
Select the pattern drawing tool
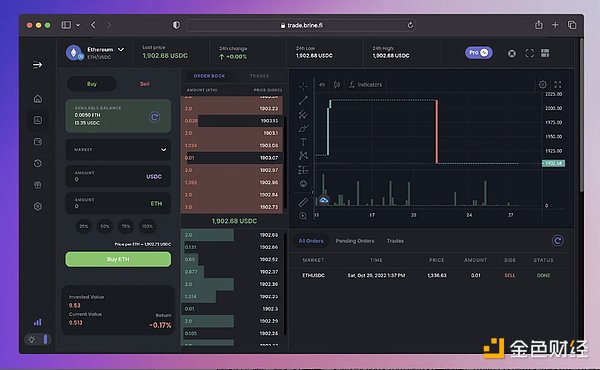(x=303, y=156)
